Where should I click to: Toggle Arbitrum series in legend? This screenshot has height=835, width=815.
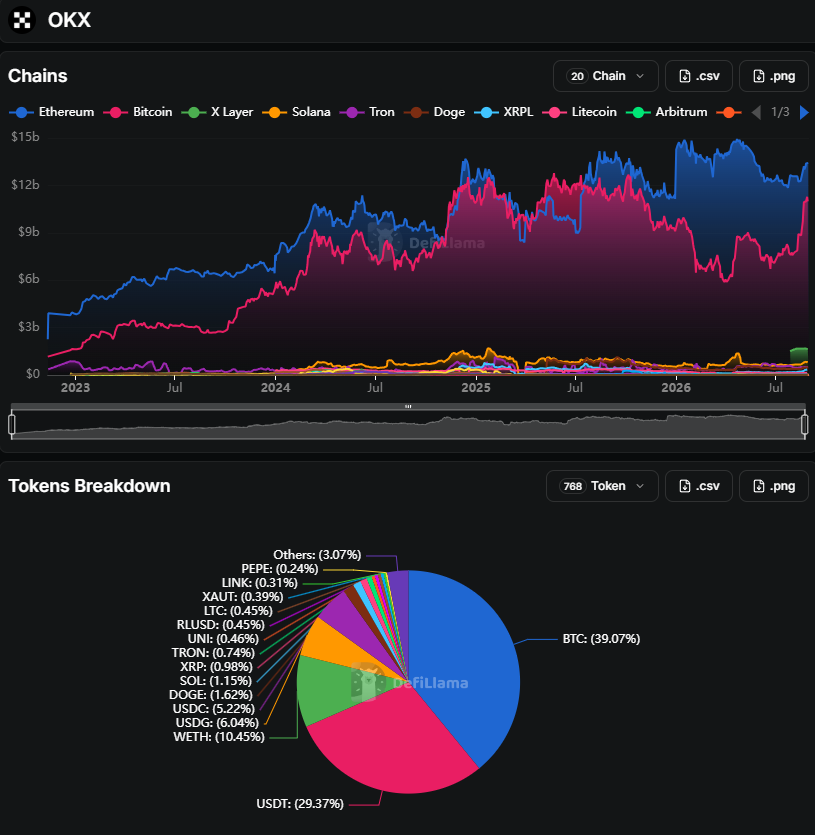click(x=667, y=112)
